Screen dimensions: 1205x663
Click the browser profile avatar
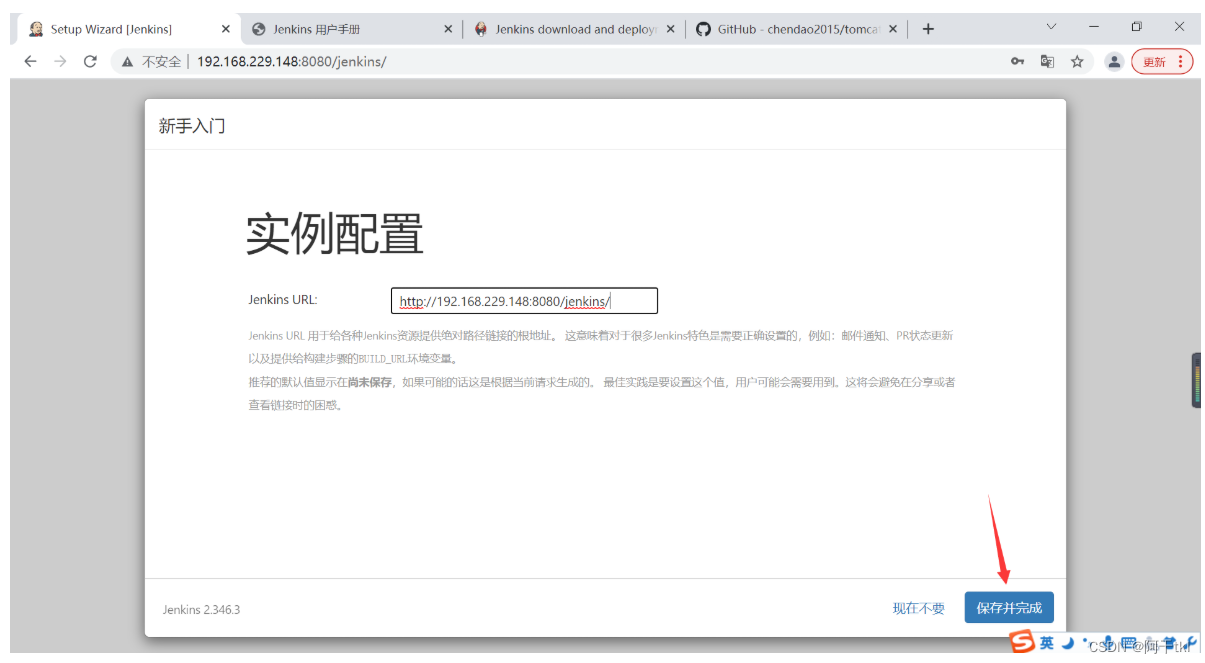(x=1114, y=61)
